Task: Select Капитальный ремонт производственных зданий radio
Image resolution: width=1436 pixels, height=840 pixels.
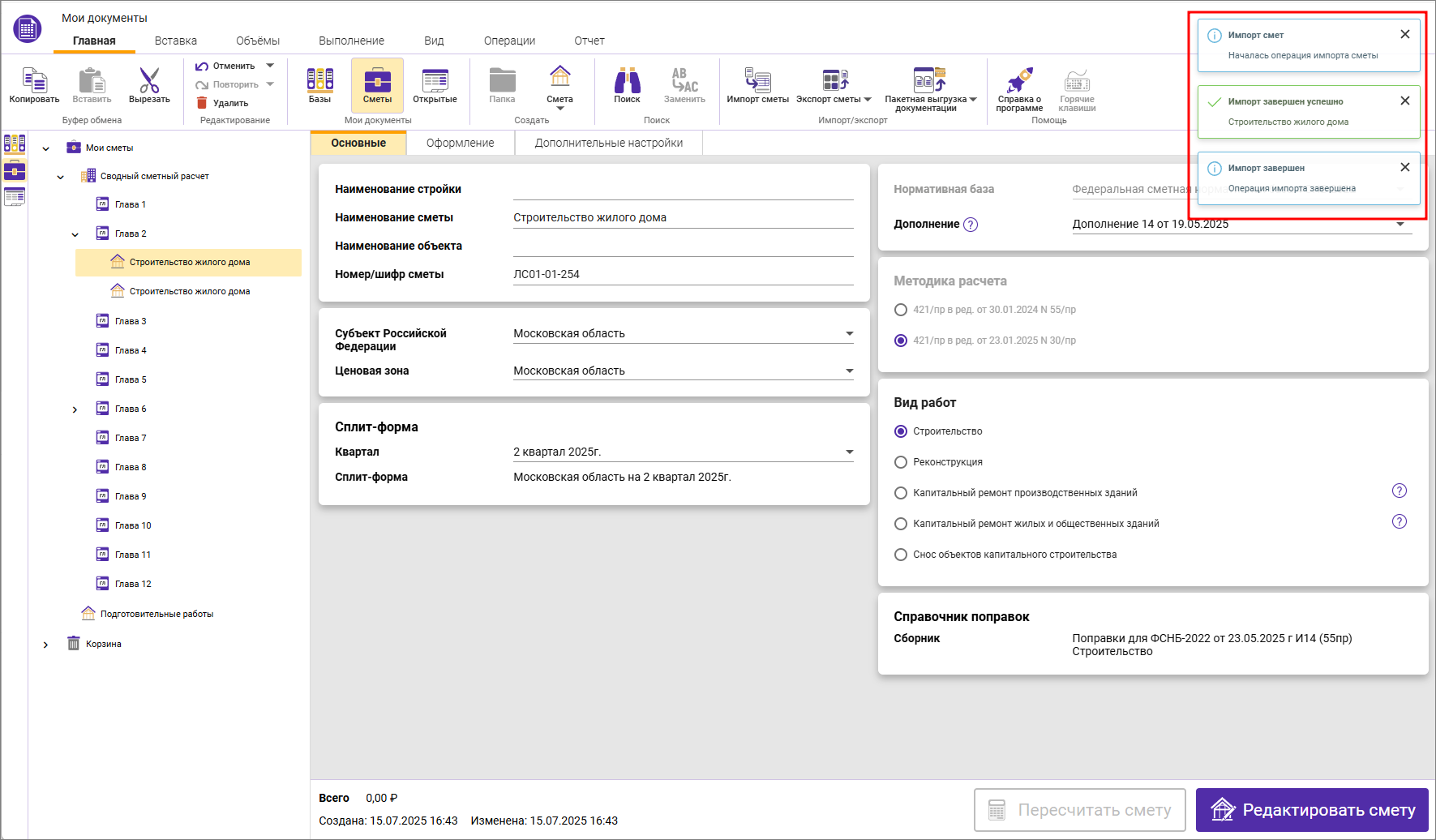Action: [901, 493]
